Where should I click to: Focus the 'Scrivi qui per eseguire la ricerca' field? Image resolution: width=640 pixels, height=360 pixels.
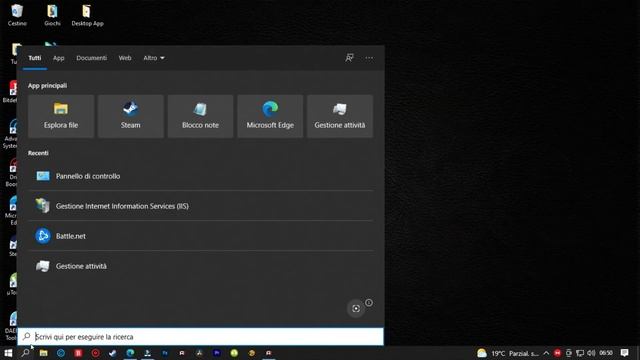click(x=200, y=337)
